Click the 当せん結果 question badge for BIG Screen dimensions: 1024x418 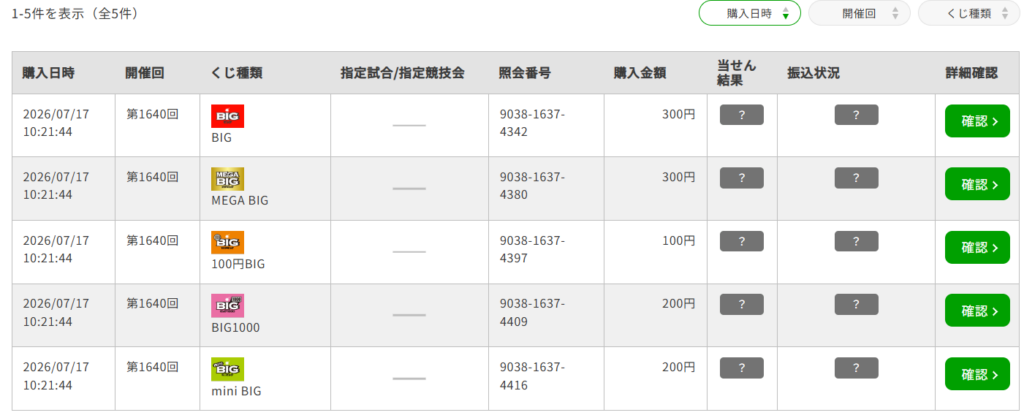pos(741,115)
